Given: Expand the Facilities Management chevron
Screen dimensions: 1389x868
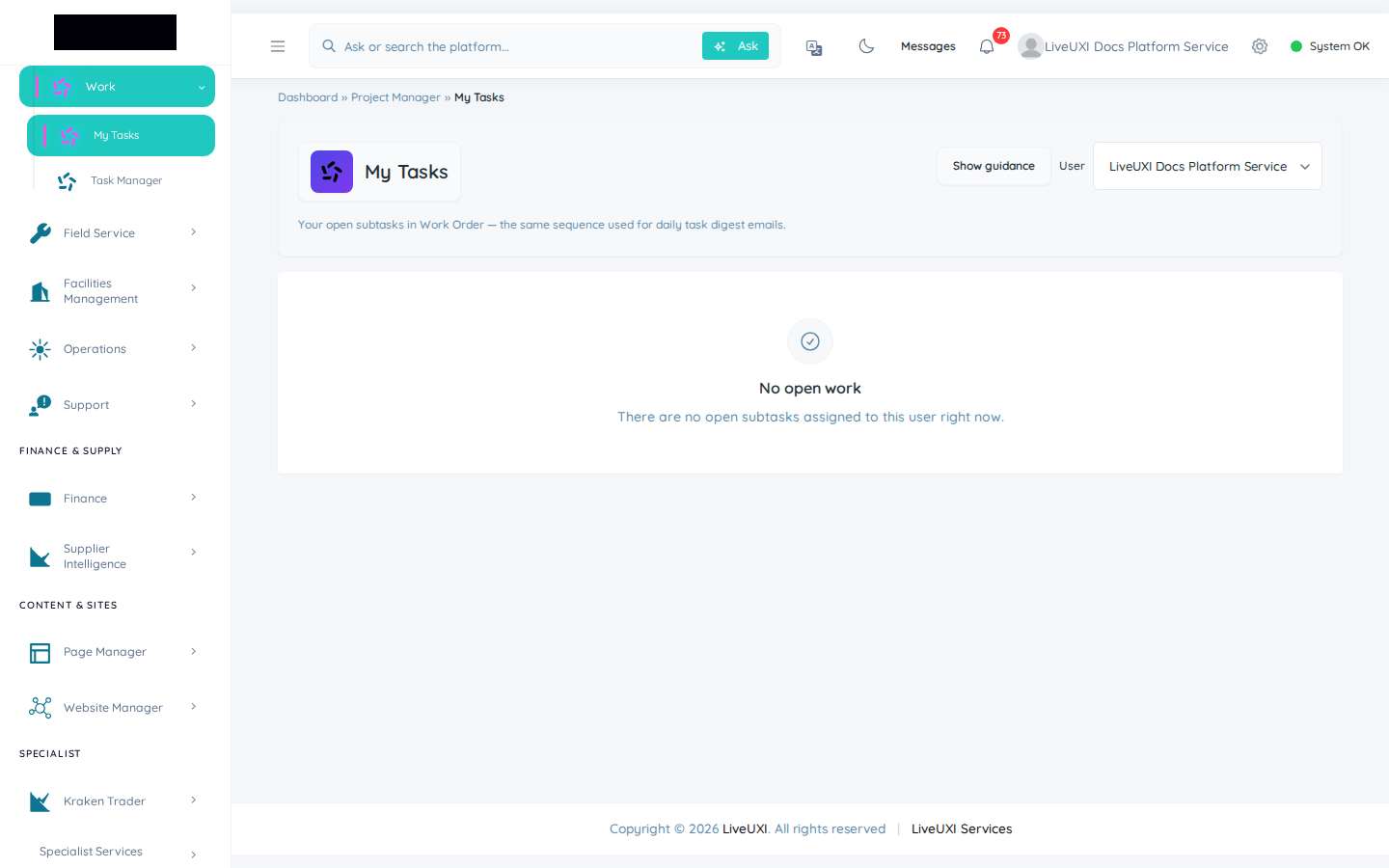Looking at the screenshot, I should [x=194, y=288].
